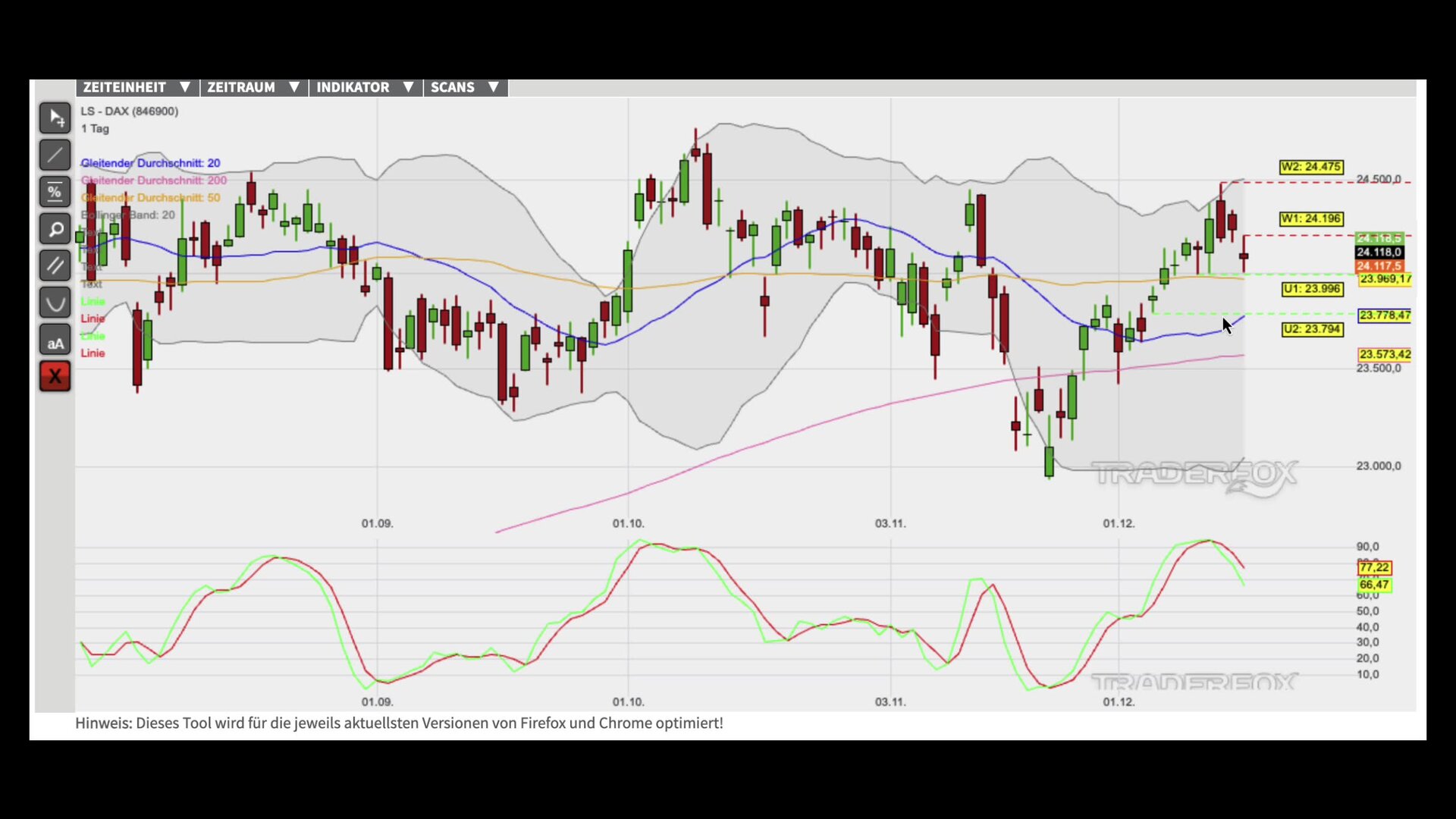The image size is (1456, 819).
Task: Click the 24.118,0 current price tag
Action: [x=1379, y=253]
